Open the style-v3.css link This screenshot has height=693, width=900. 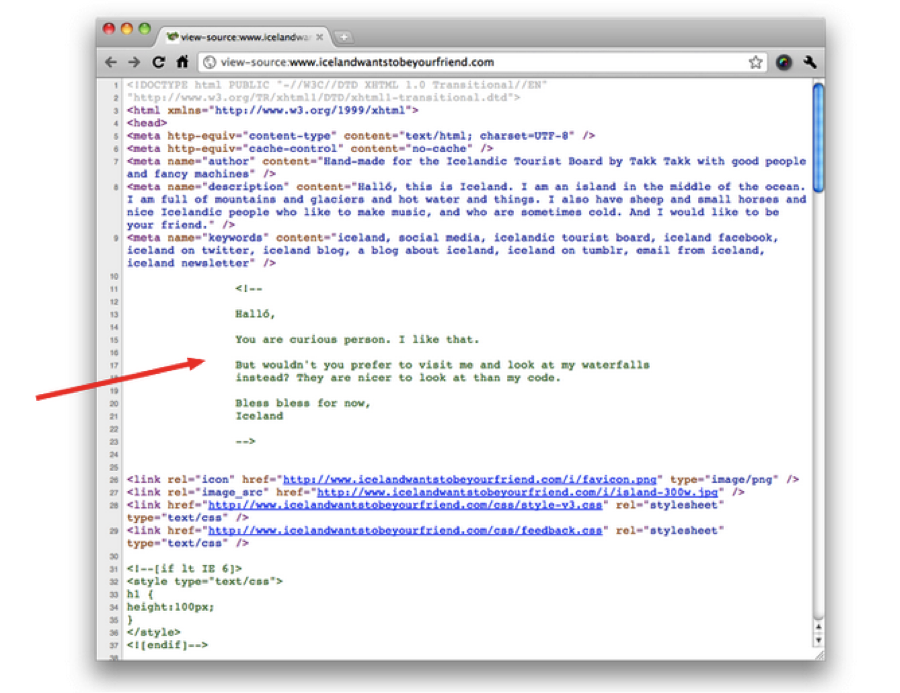point(405,505)
